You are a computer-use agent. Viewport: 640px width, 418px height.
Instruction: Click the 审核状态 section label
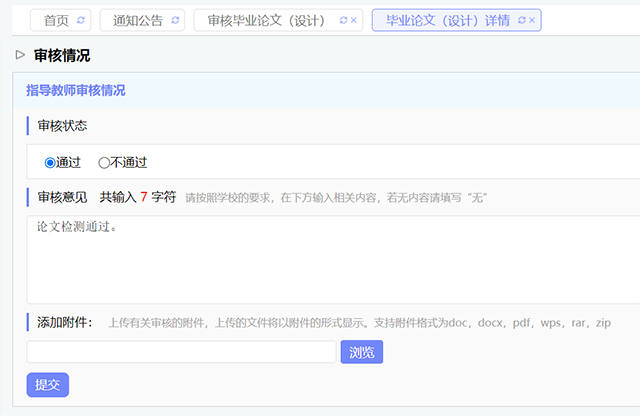pos(62,126)
